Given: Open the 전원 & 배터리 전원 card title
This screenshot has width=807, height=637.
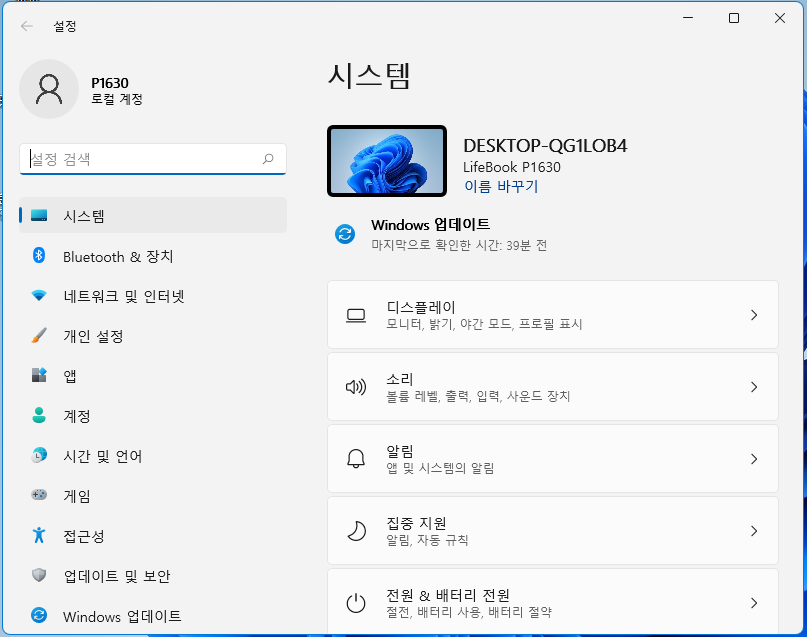Looking at the screenshot, I should (448, 595).
